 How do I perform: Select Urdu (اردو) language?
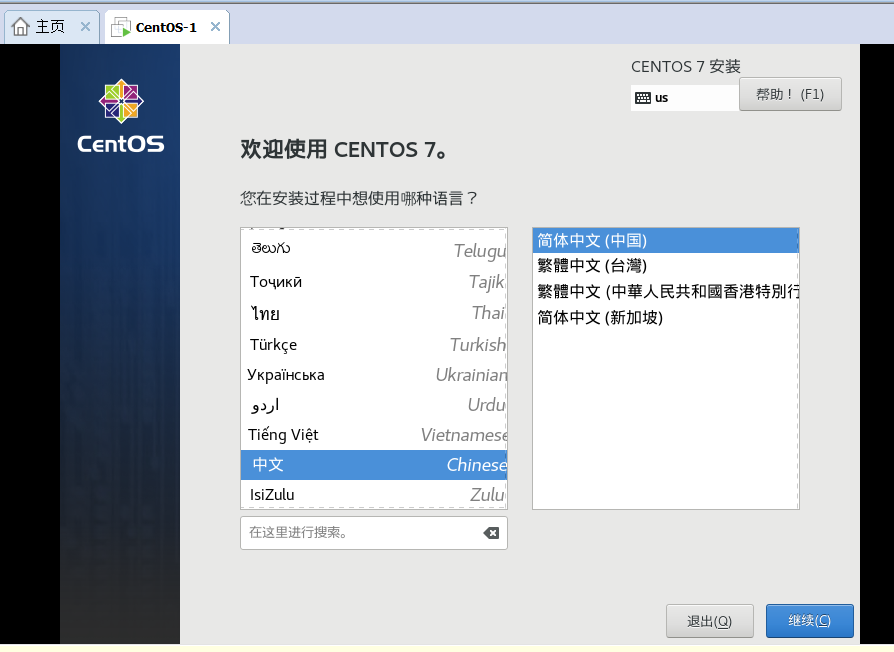coord(373,405)
